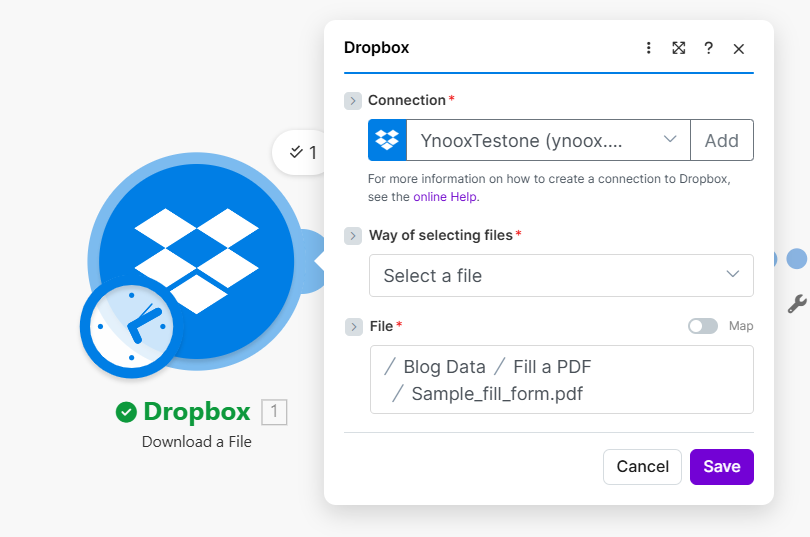Screen dimensions: 810x537
Task: Click the Dropbox logo in the Connection field
Action: [387, 141]
